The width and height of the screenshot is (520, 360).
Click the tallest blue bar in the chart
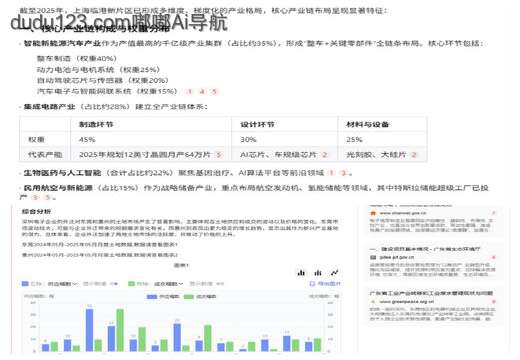89,330
